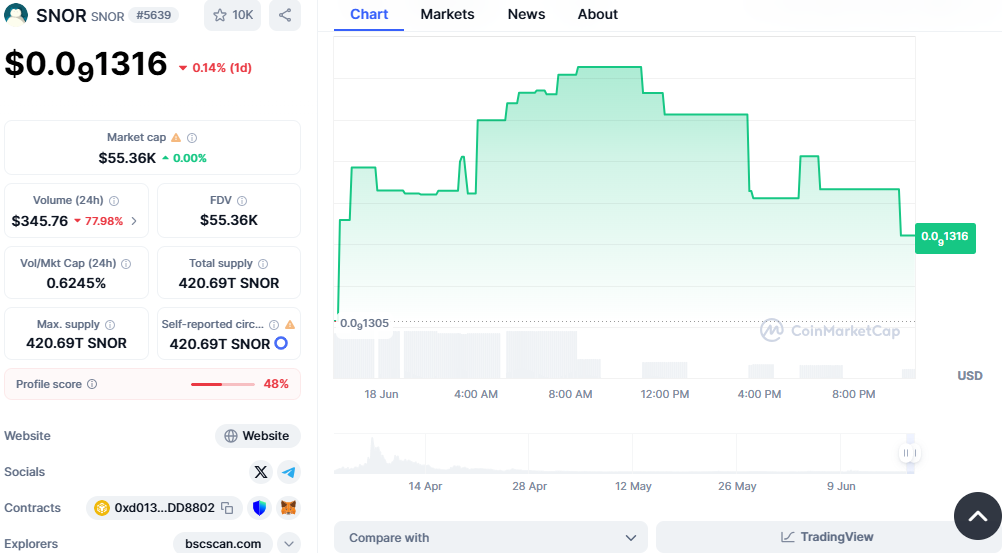Click contract address 0xd013...DD8802
This screenshot has width=1002, height=553.
tap(164, 508)
